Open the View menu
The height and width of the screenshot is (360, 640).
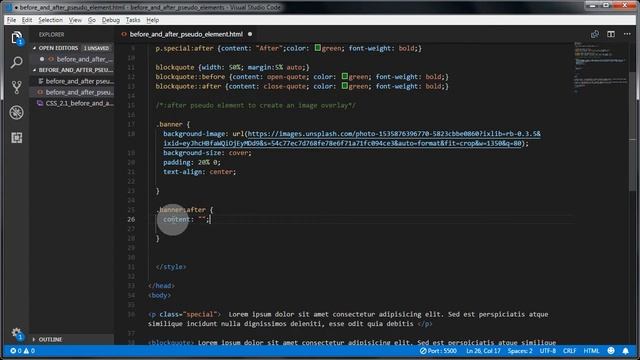tap(75, 20)
